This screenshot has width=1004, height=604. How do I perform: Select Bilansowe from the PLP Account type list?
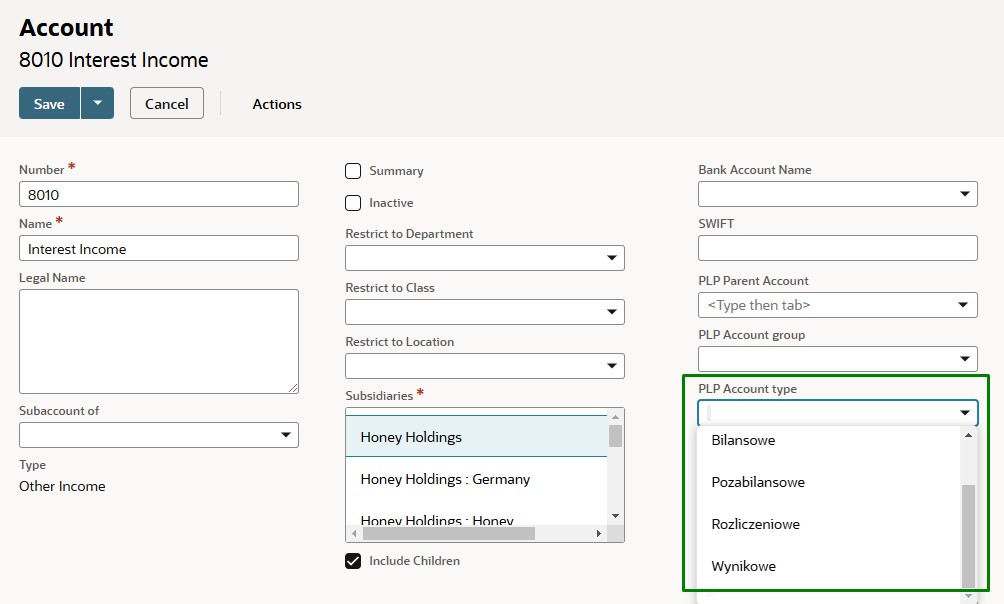[x=743, y=440]
